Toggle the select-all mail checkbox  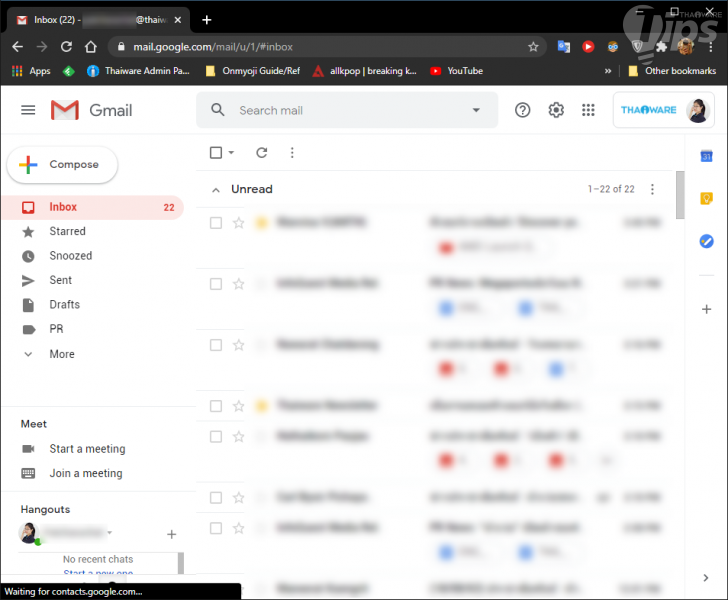pyautogui.click(x=216, y=152)
